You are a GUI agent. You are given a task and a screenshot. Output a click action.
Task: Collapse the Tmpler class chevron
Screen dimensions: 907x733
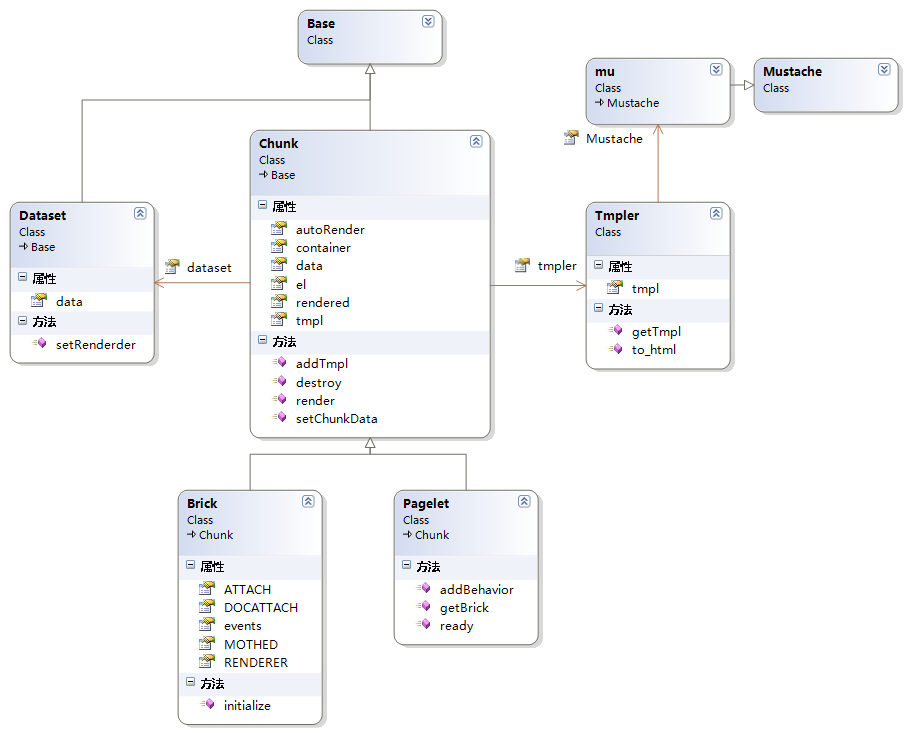(x=716, y=213)
